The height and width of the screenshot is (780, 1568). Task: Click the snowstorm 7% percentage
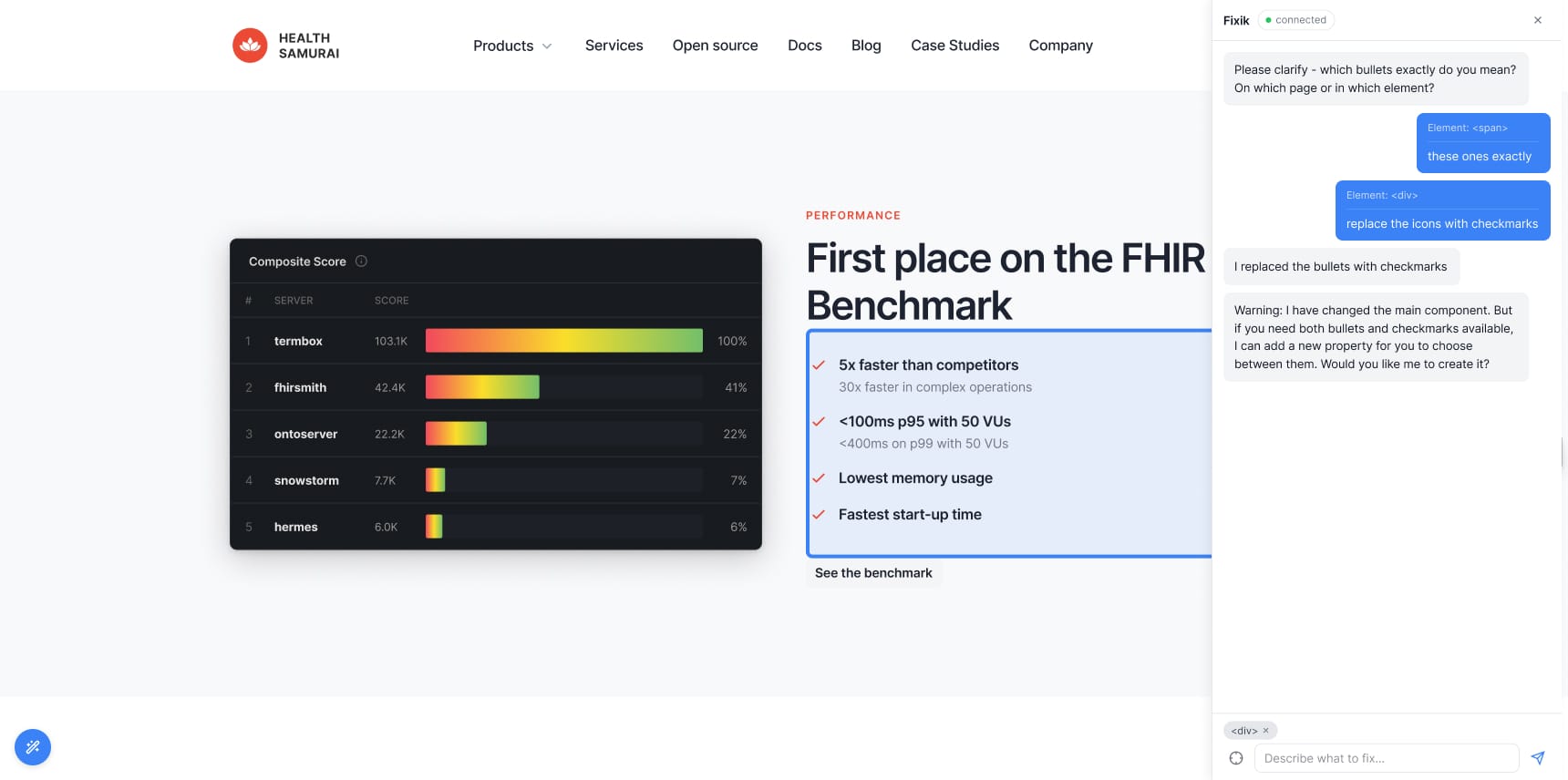(x=738, y=480)
